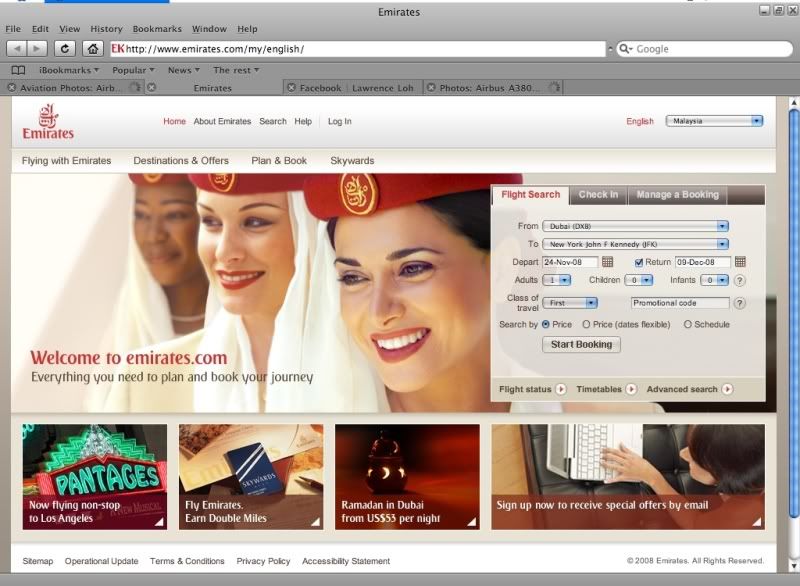Expand The rest bookmarks folder

[x=236, y=70]
